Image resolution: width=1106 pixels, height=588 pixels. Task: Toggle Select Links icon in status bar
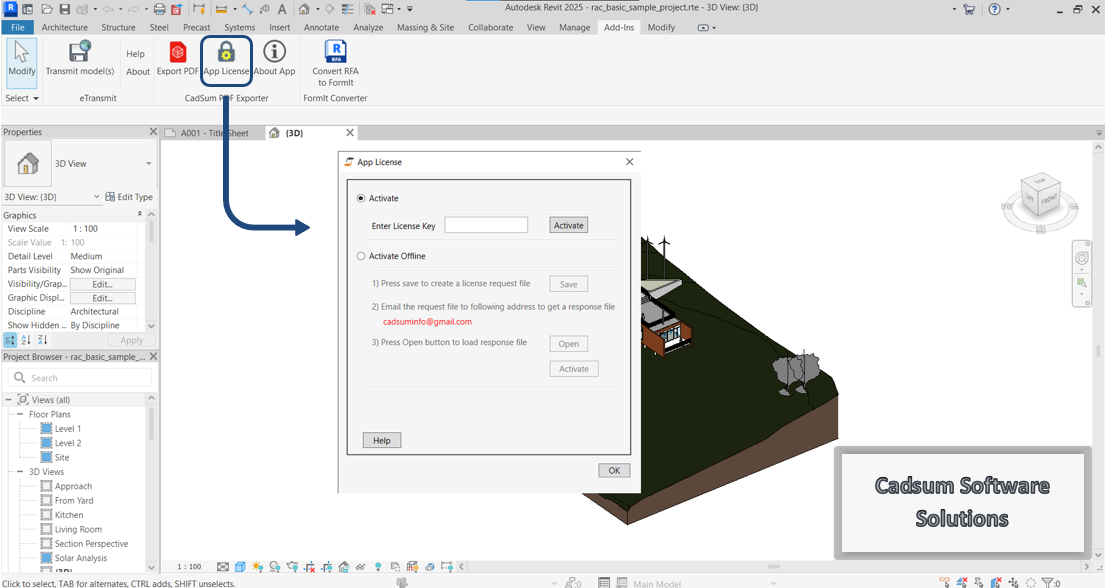(944, 582)
